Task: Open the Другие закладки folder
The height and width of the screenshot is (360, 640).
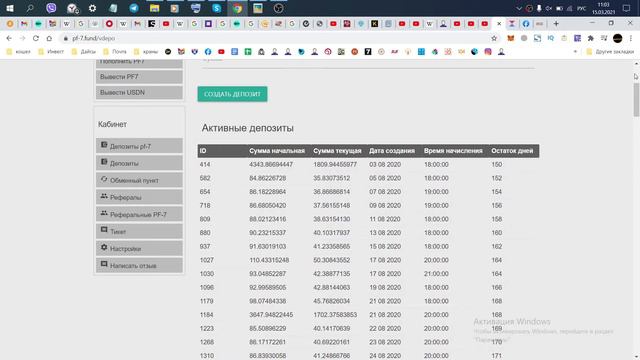Action: (610, 52)
